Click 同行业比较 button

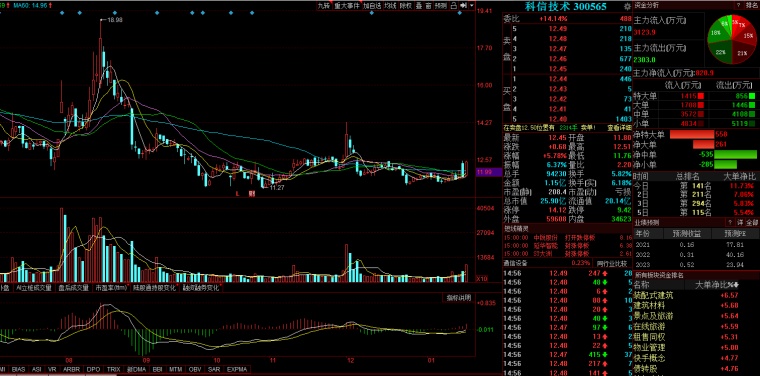(611, 264)
